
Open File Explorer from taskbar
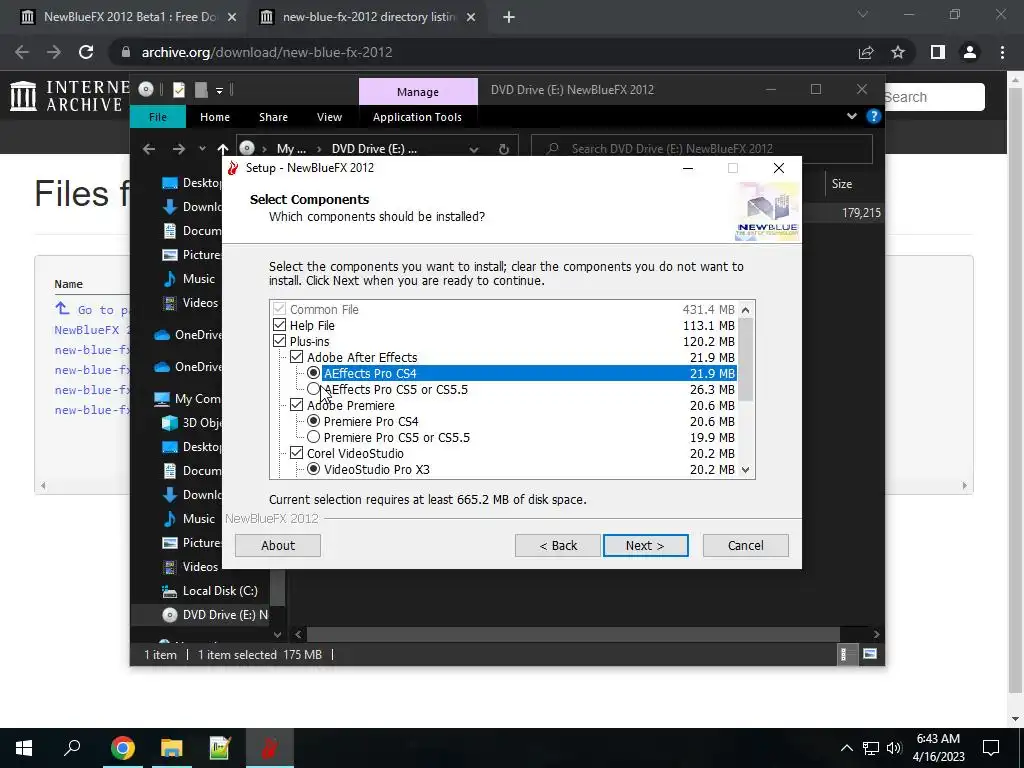point(172,748)
